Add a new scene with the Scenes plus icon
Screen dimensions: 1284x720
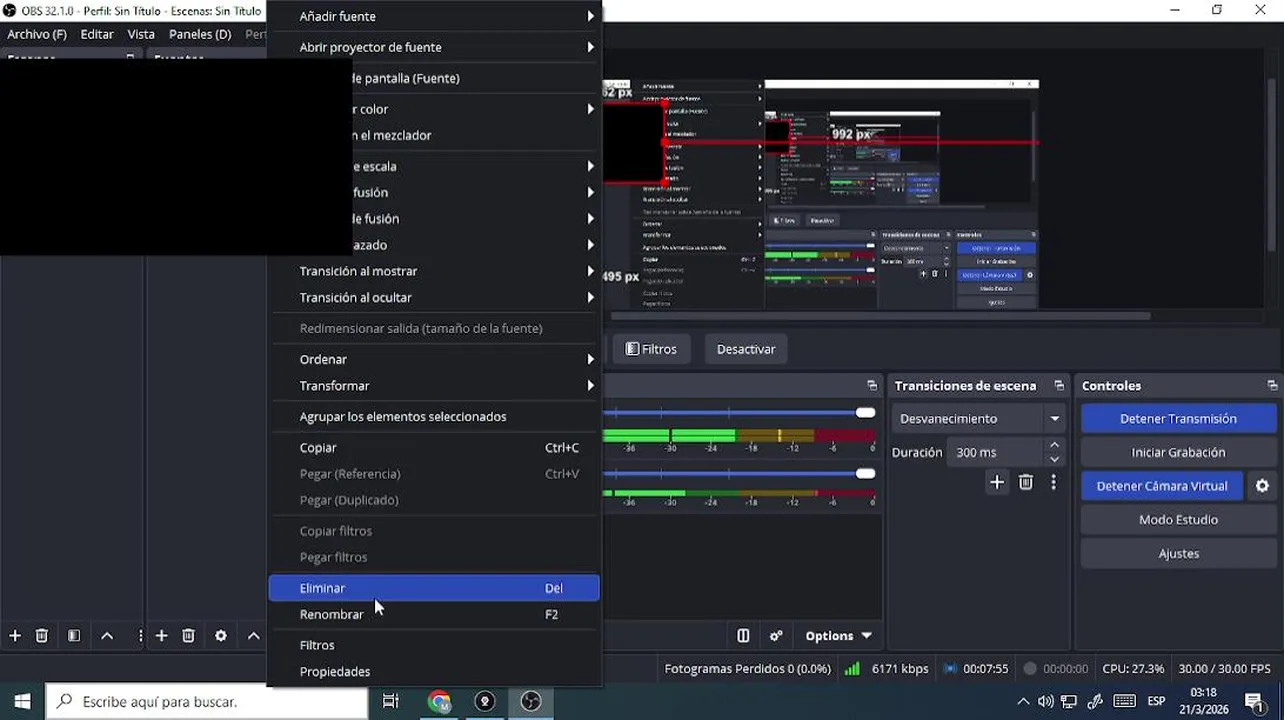[x=15, y=636]
